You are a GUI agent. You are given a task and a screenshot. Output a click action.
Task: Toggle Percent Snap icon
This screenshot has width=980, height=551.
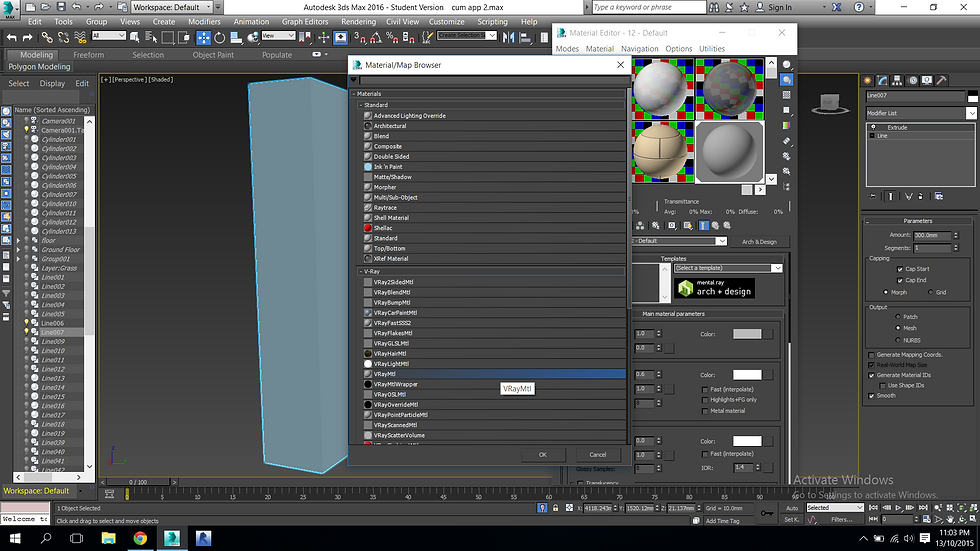pos(392,37)
